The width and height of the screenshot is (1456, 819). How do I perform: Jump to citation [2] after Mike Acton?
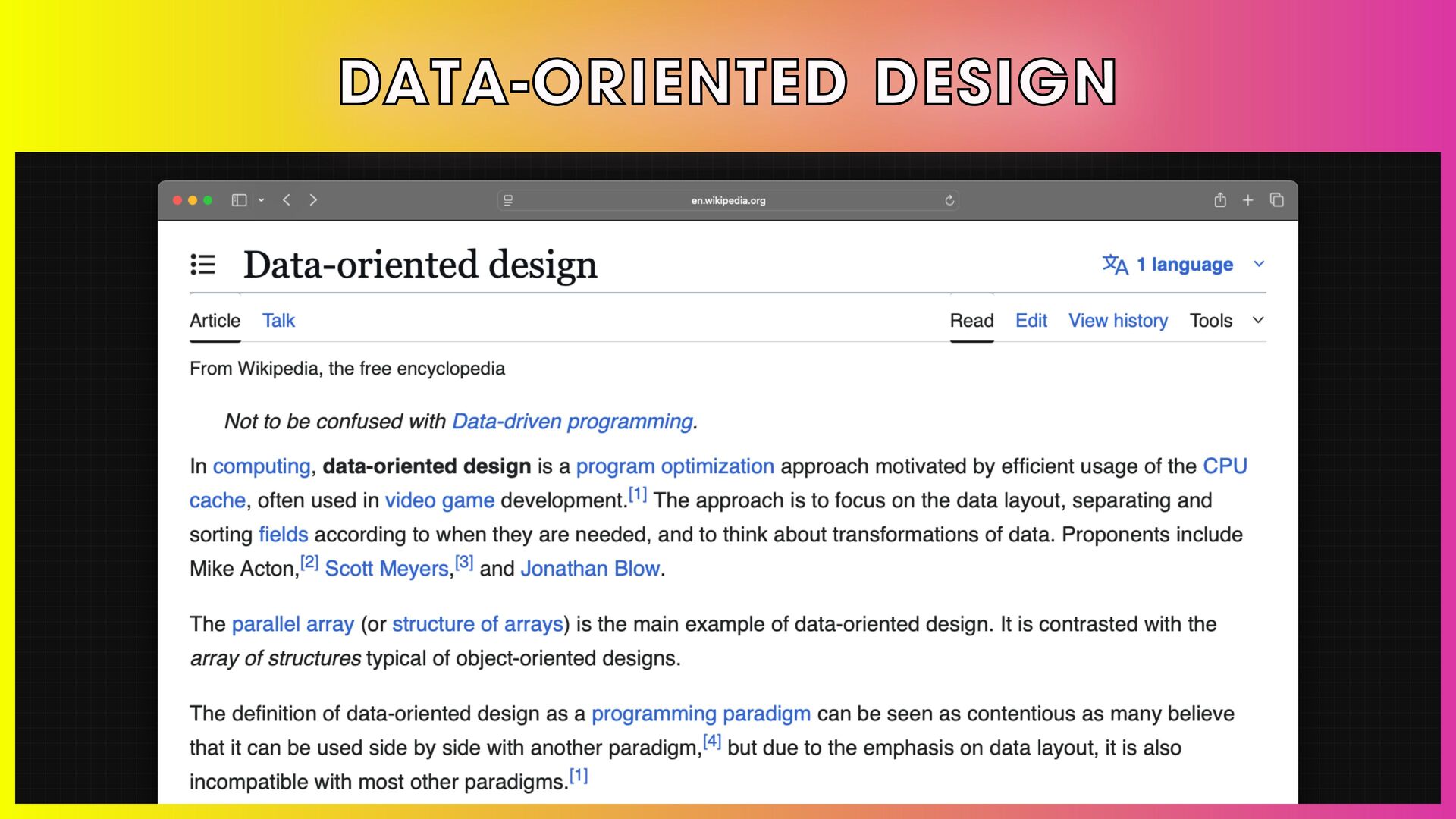pos(309,563)
